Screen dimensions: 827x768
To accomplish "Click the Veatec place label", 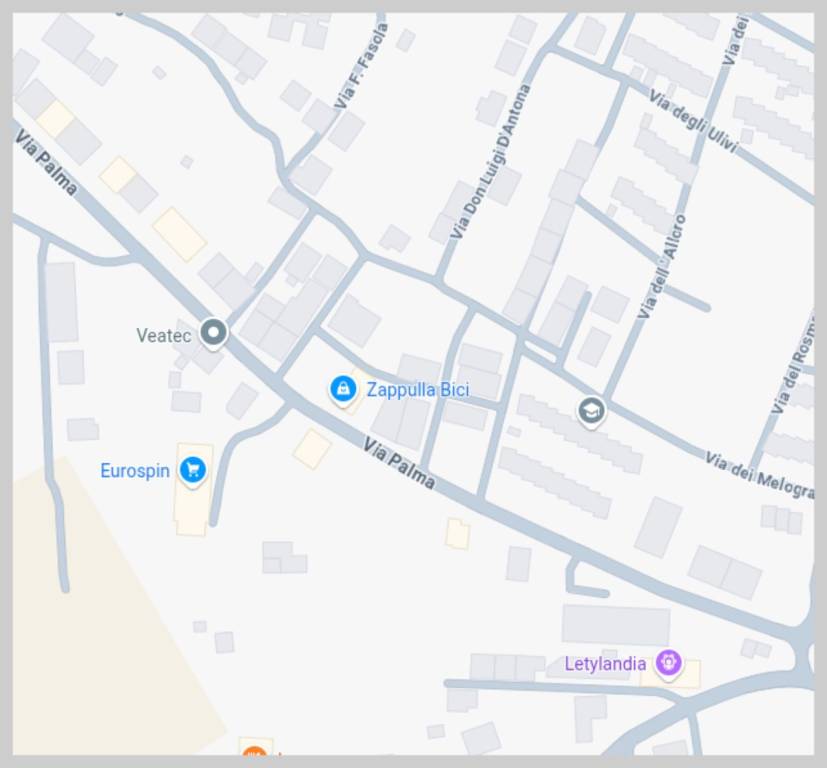I will tap(164, 335).
